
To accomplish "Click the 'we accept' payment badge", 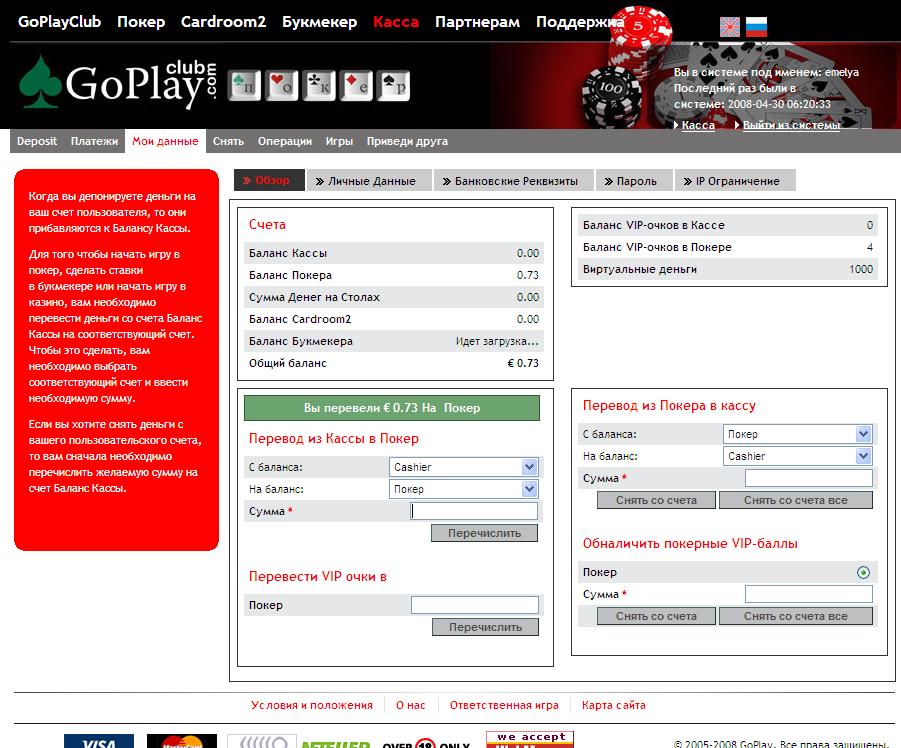I will coord(529,740).
